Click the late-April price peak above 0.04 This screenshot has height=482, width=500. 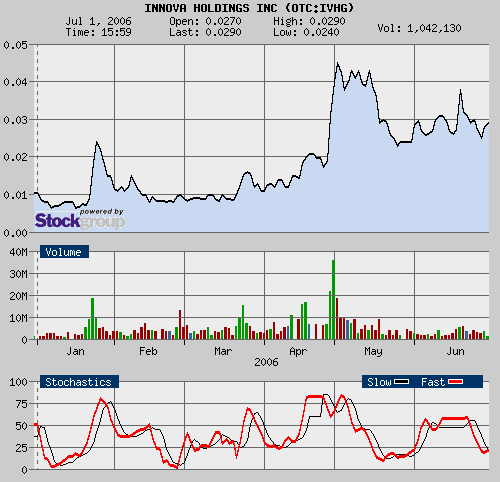coord(337,63)
